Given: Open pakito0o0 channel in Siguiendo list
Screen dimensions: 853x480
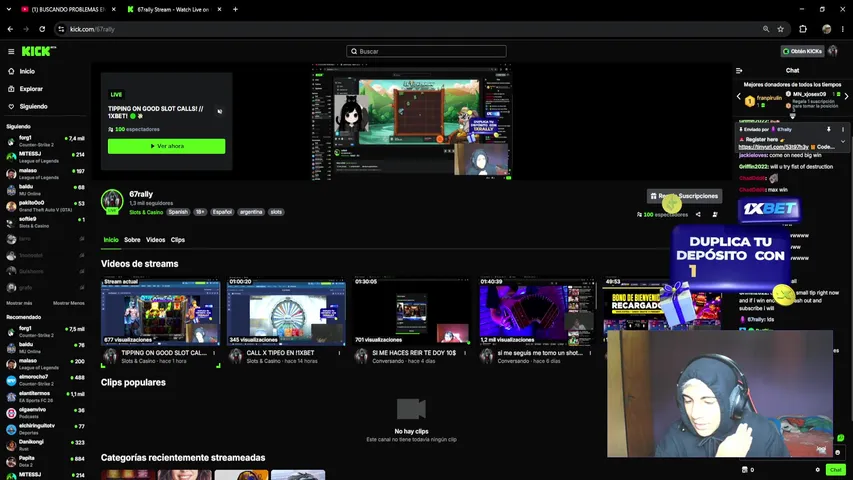Looking at the screenshot, I should [x=46, y=206].
